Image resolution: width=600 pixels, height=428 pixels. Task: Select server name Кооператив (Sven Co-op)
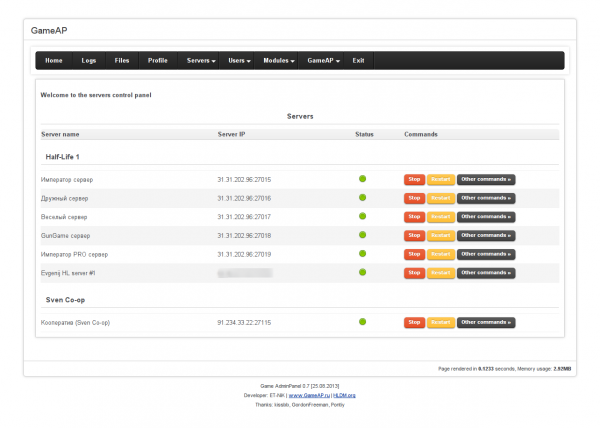(75, 323)
